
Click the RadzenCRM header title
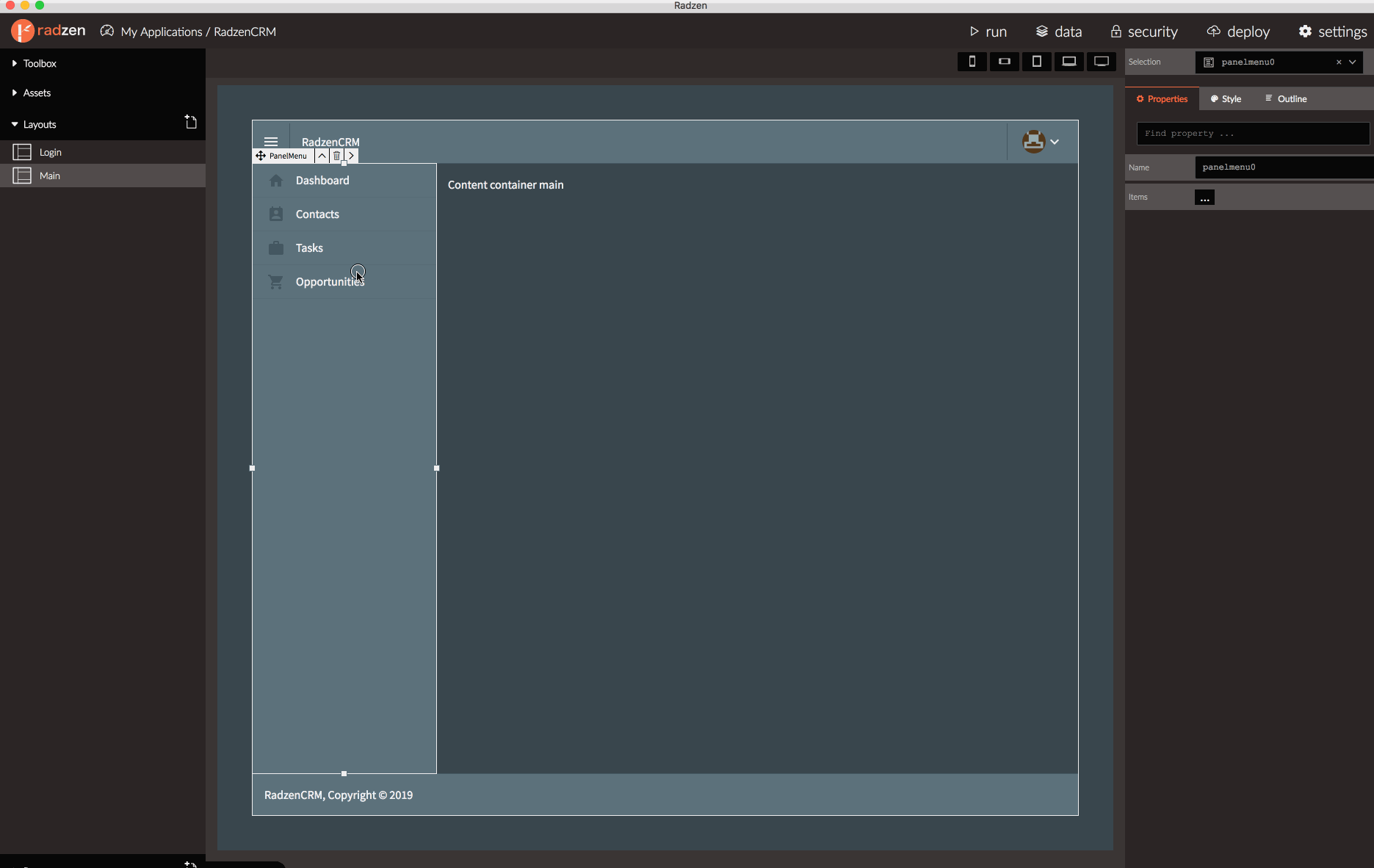point(330,142)
